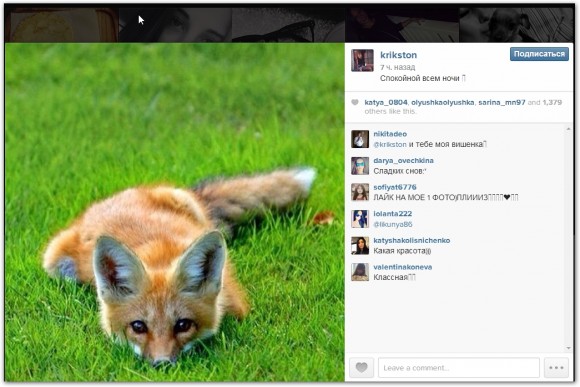Screen dimensions: 580x387
Task: Click the comment text 'Сладких снов'
Action: pyautogui.click(x=398, y=171)
